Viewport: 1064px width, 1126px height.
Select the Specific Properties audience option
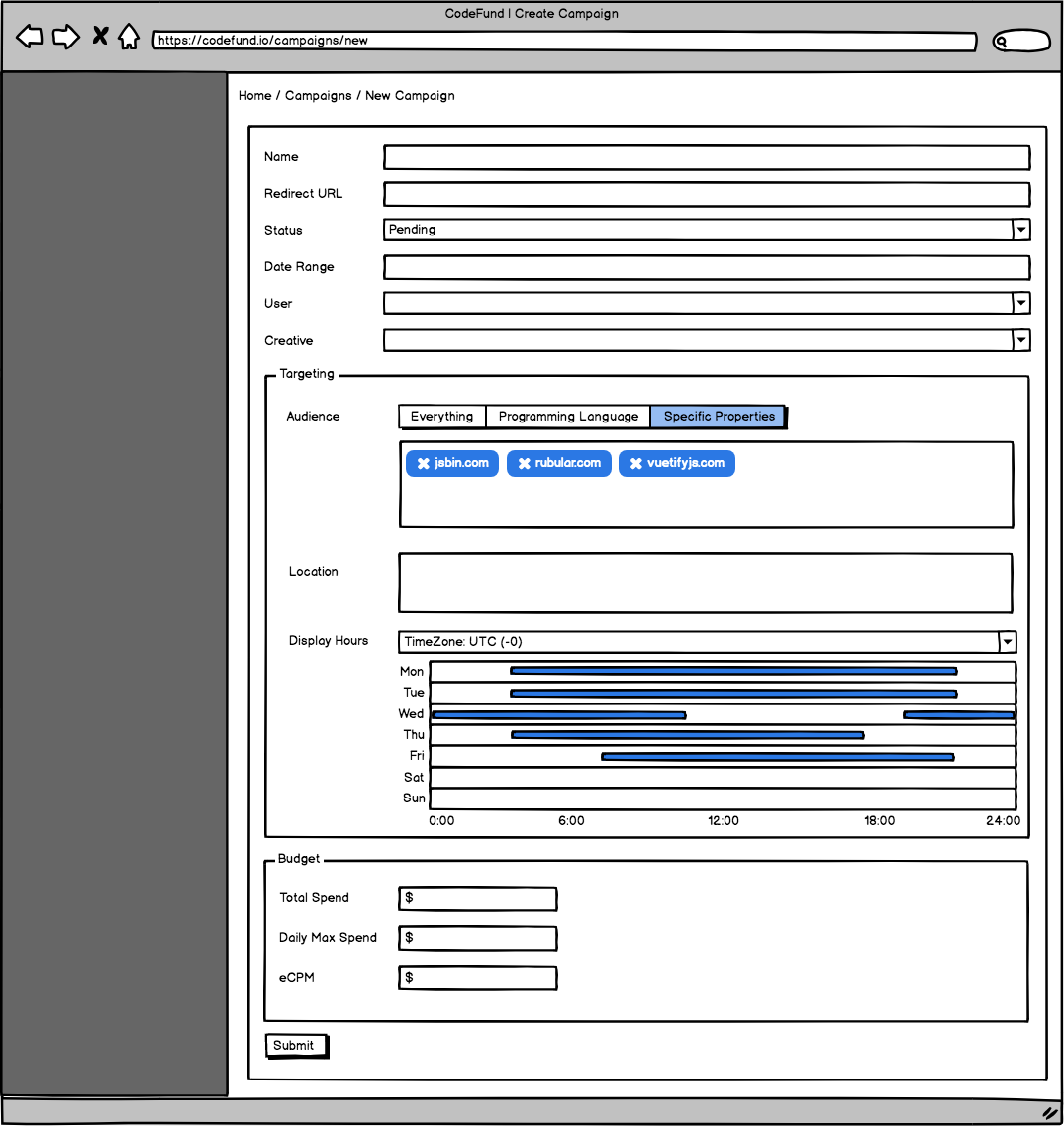coord(718,417)
